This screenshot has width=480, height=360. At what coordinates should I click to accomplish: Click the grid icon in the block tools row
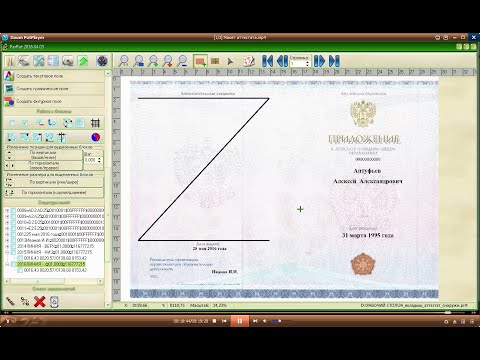pos(95,123)
